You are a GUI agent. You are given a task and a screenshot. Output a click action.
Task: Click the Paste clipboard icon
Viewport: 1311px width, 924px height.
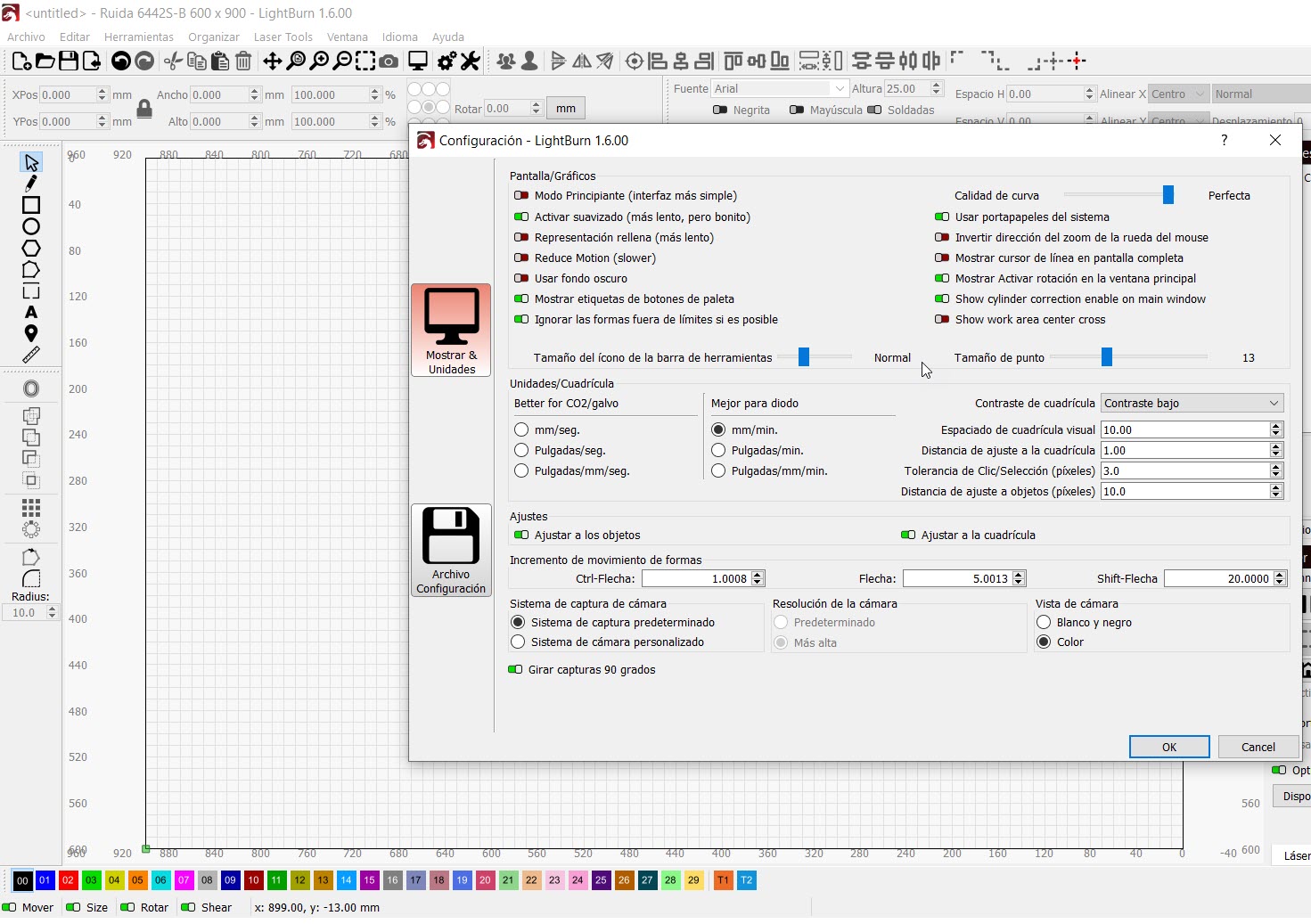219,61
